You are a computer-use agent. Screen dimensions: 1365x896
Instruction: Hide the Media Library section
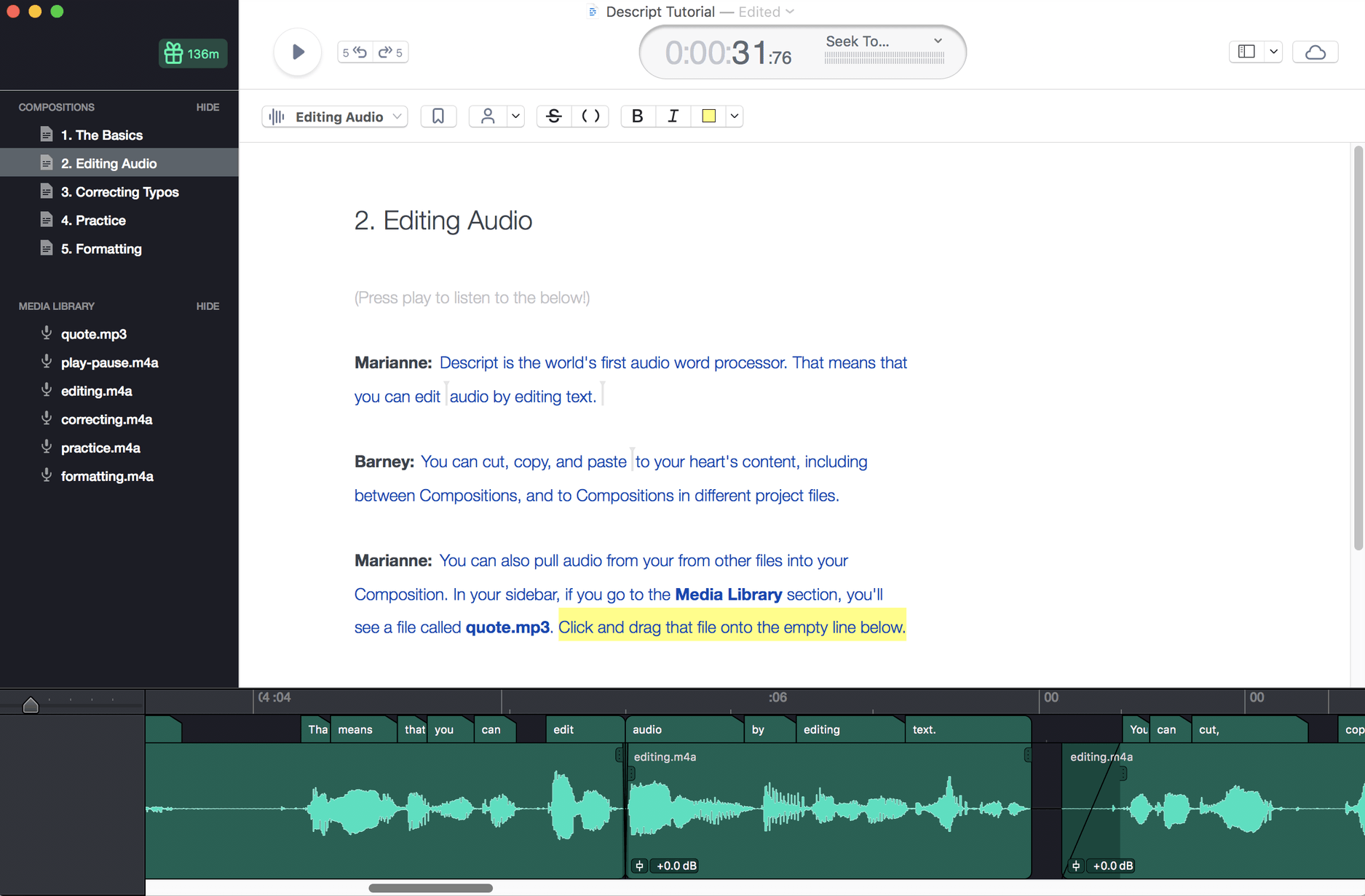point(207,306)
